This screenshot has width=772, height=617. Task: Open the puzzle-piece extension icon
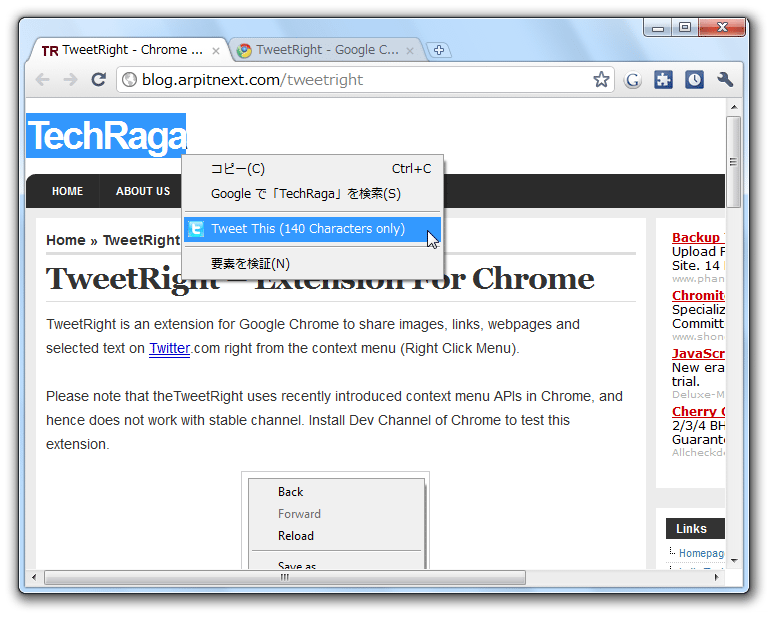(x=663, y=79)
